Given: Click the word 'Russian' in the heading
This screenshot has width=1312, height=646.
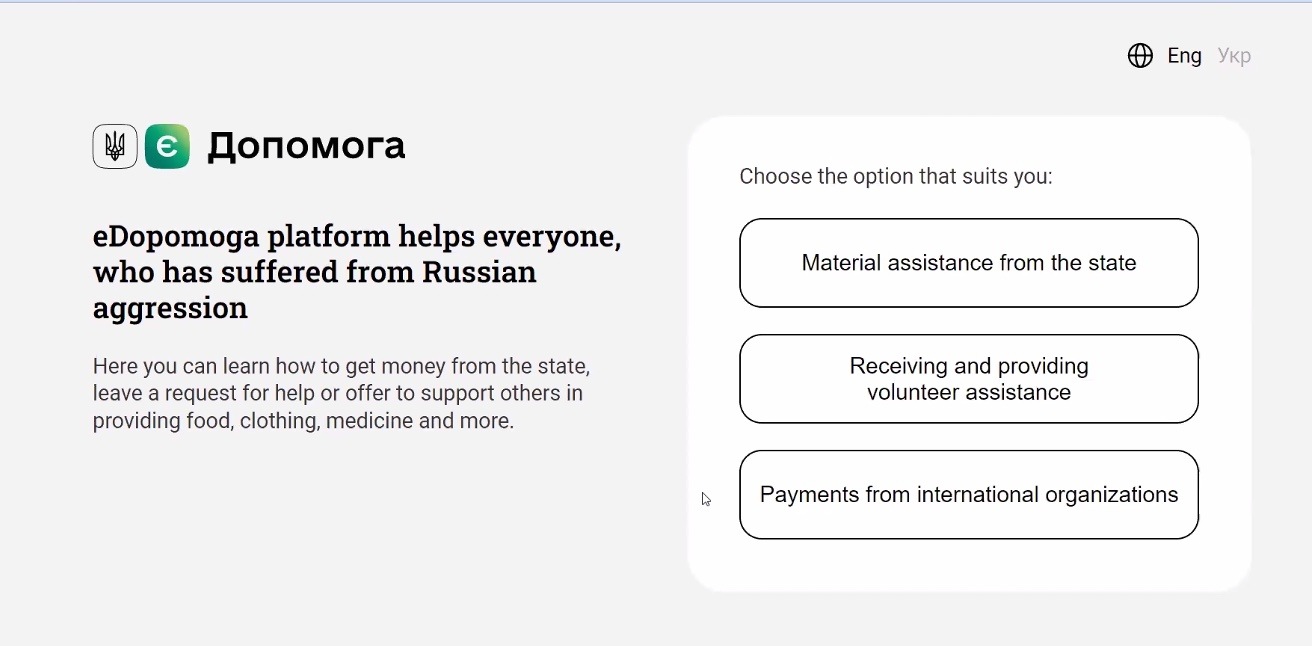Looking at the screenshot, I should 479,272.
